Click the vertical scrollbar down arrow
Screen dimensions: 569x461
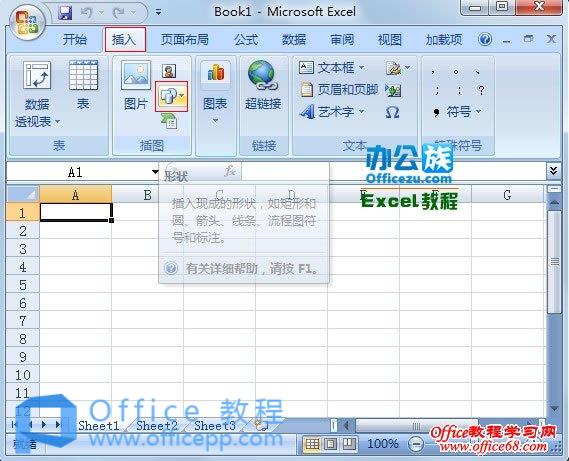pyautogui.click(x=554, y=409)
